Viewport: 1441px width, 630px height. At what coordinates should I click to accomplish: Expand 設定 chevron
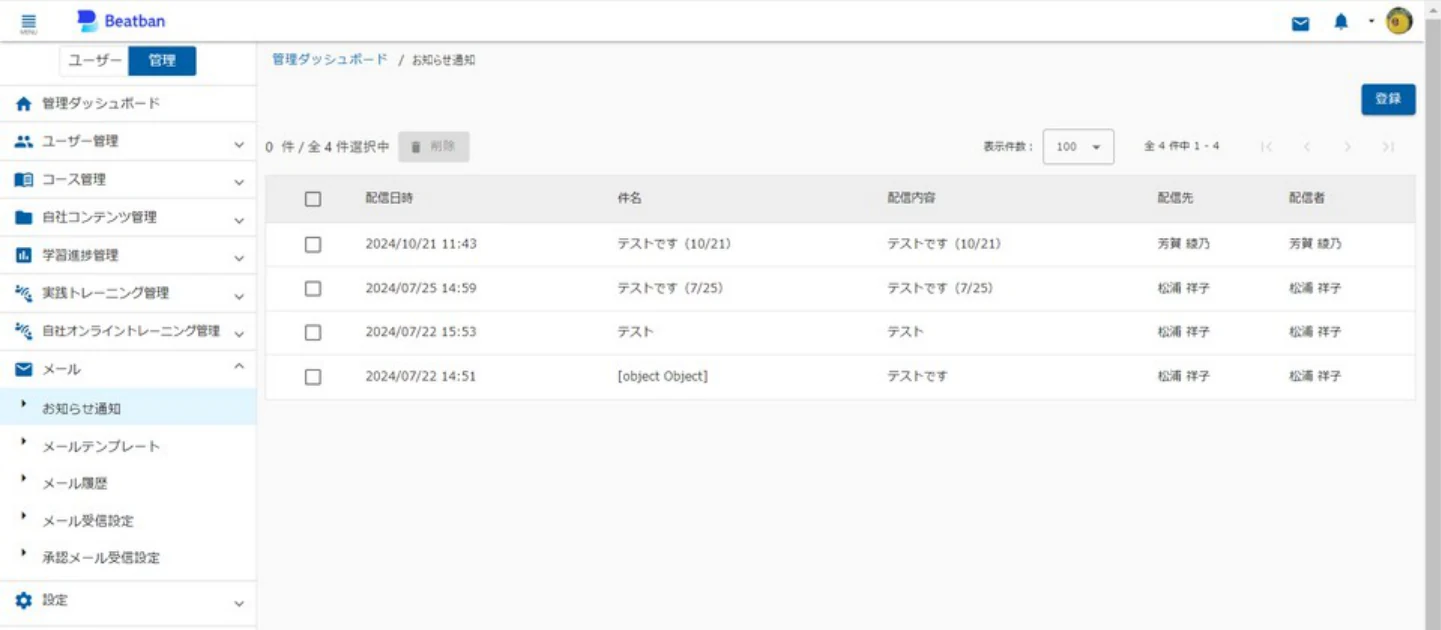click(239, 603)
